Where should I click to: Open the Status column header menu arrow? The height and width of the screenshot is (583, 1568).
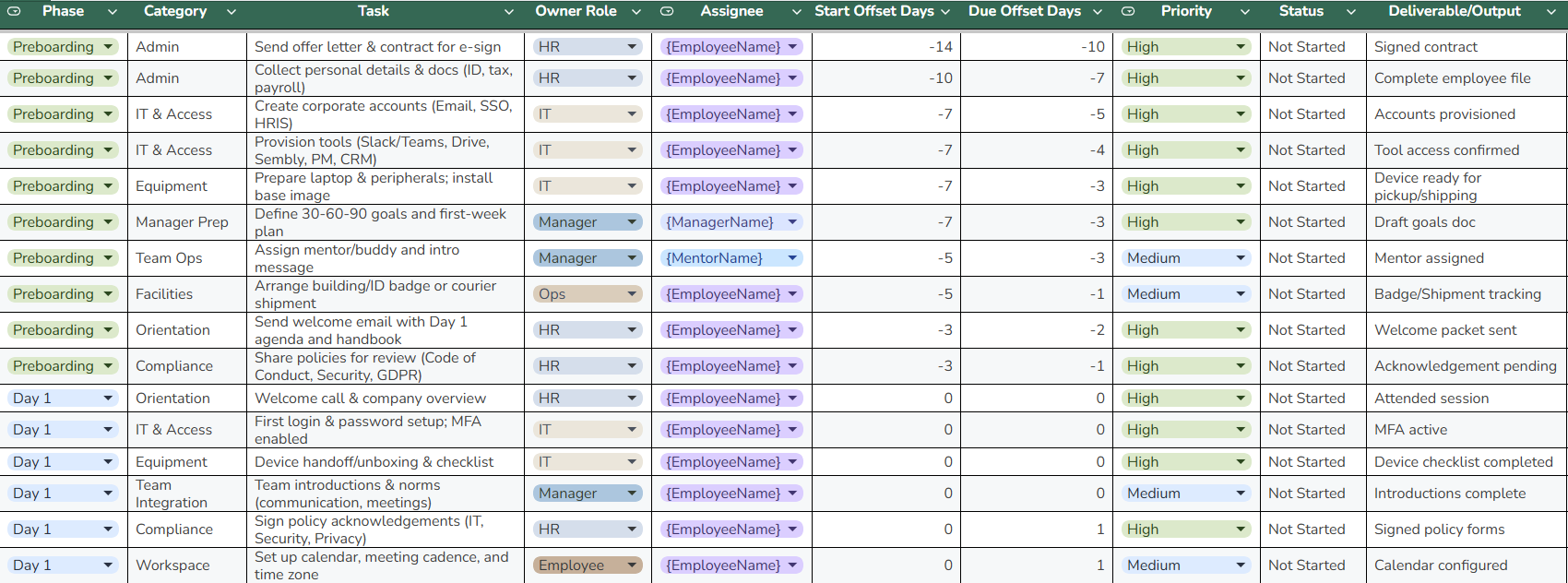1351,12
